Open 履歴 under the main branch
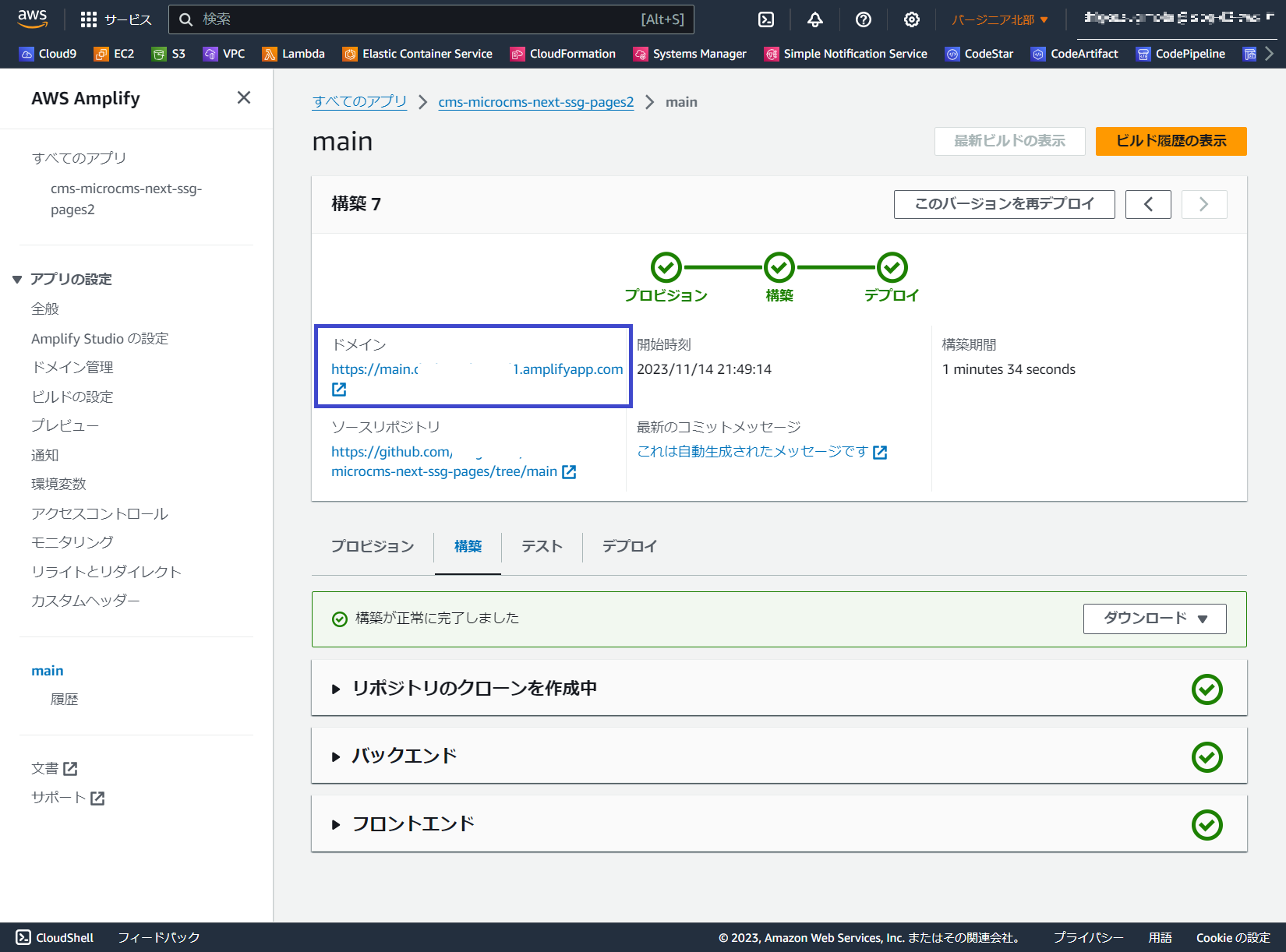 click(x=64, y=700)
